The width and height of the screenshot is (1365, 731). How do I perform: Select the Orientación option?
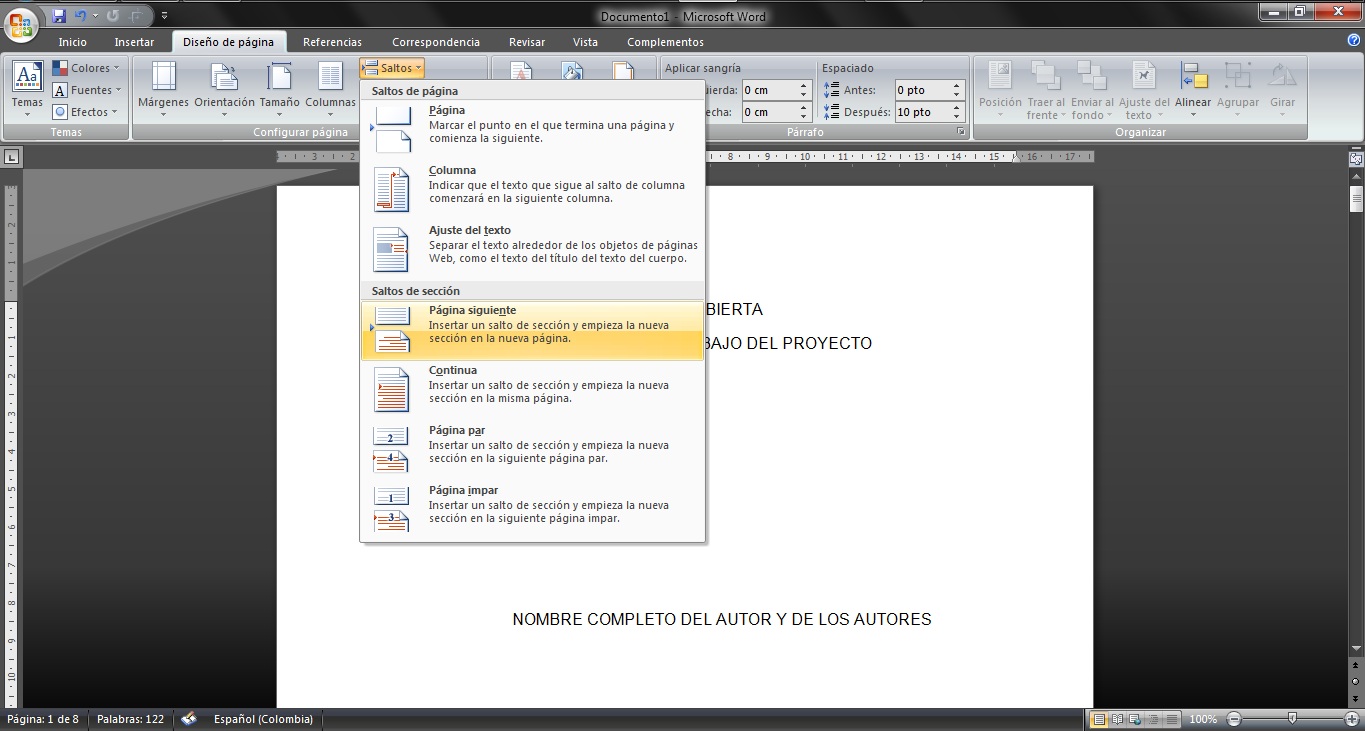(223, 88)
